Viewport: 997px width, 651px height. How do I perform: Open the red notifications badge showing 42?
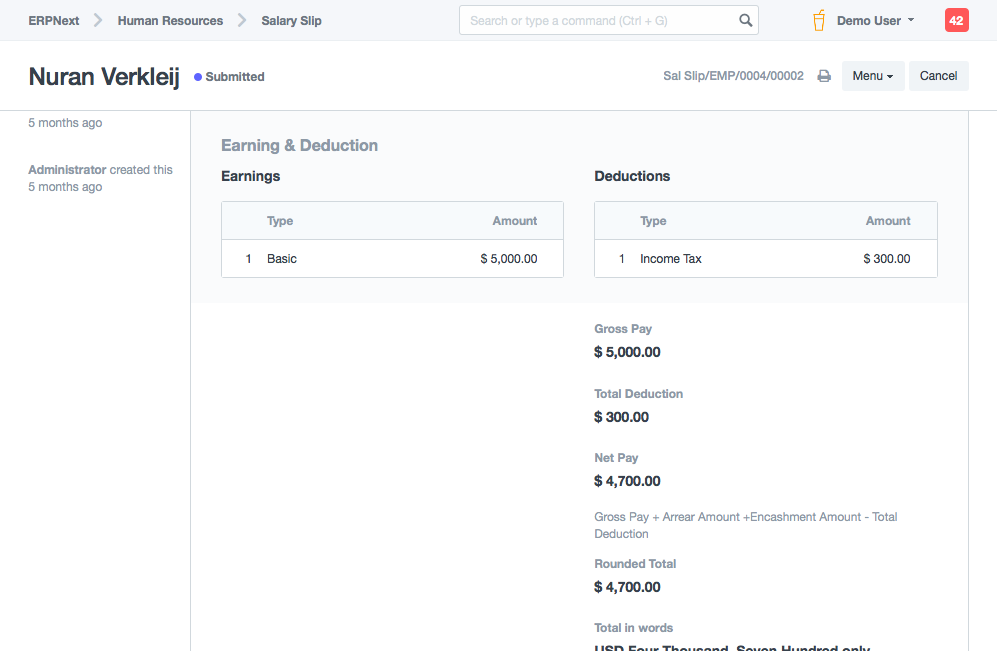pos(956,20)
